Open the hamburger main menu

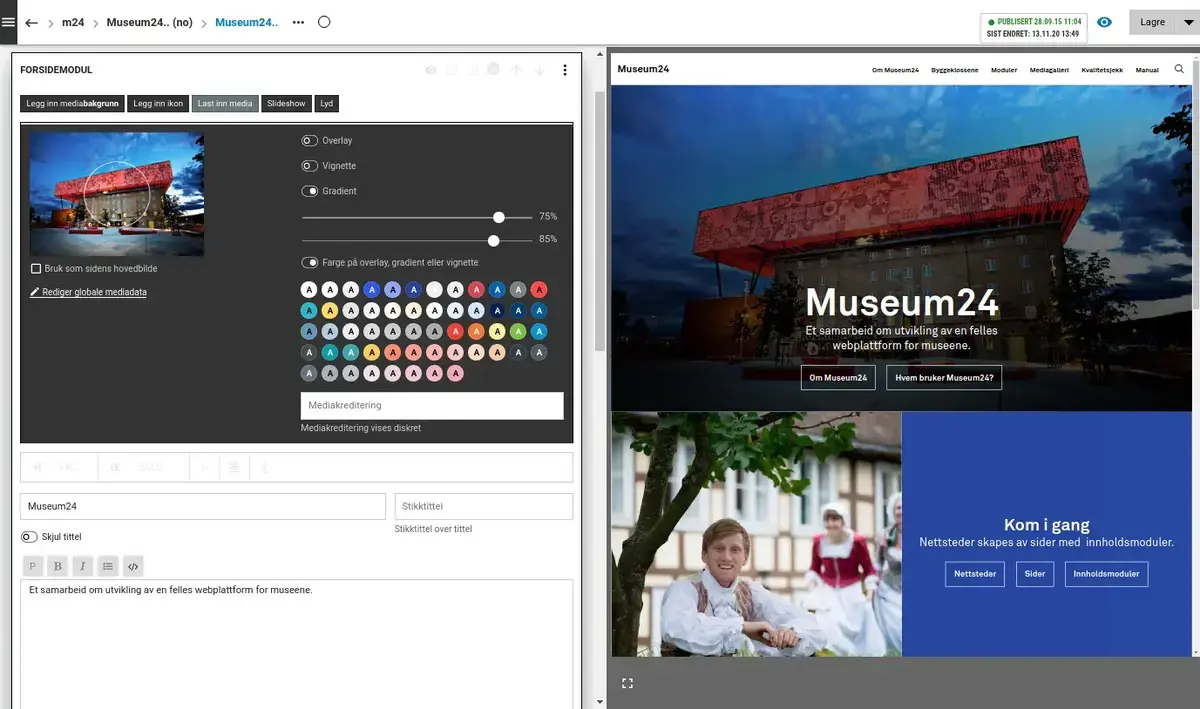[9, 22]
